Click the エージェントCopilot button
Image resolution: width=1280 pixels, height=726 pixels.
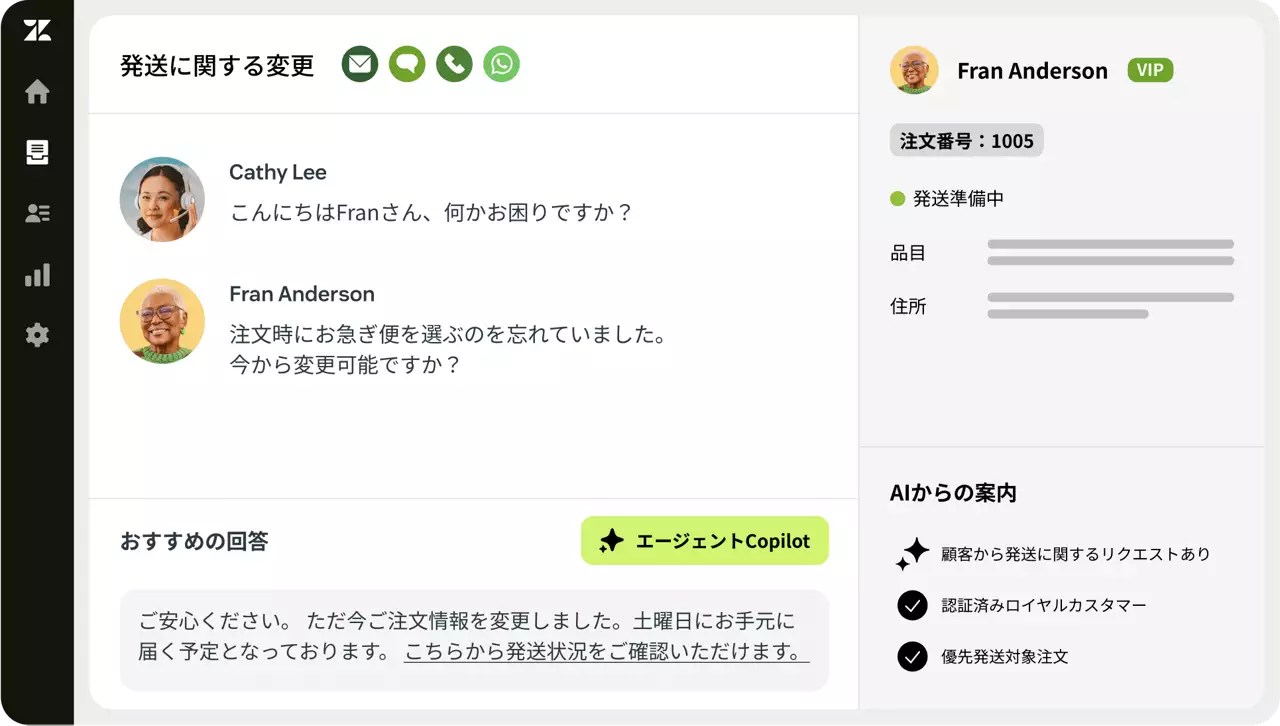coord(704,541)
